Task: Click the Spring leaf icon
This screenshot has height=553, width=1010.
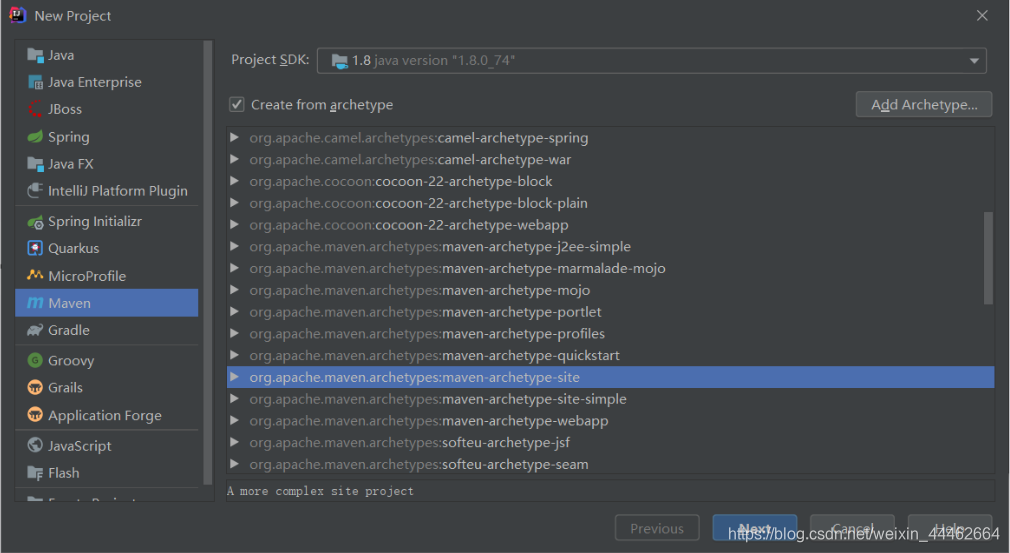Action: pyautogui.click(x=35, y=136)
